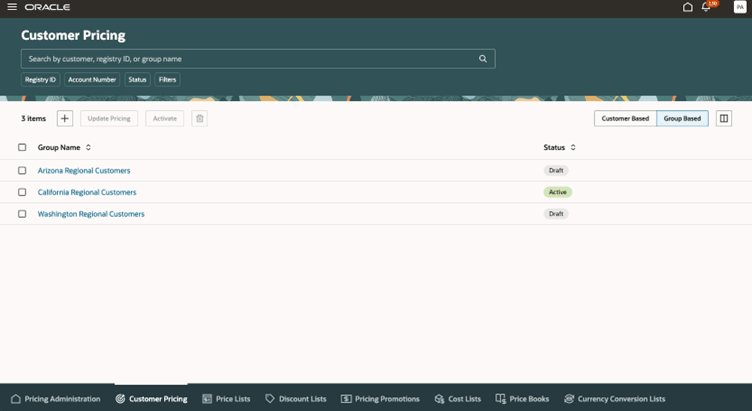Open the California Regional Customers link
This screenshot has height=411, width=752.
pos(87,192)
